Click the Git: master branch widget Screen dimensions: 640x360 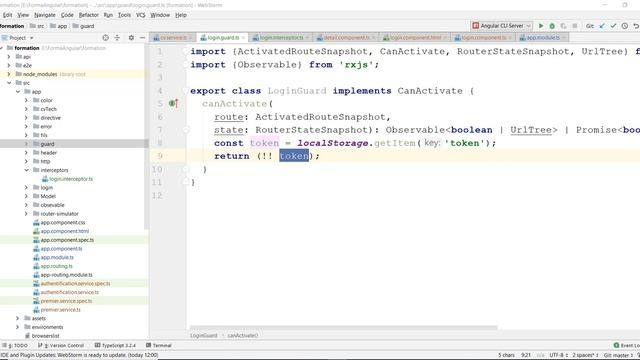(x=618, y=355)
